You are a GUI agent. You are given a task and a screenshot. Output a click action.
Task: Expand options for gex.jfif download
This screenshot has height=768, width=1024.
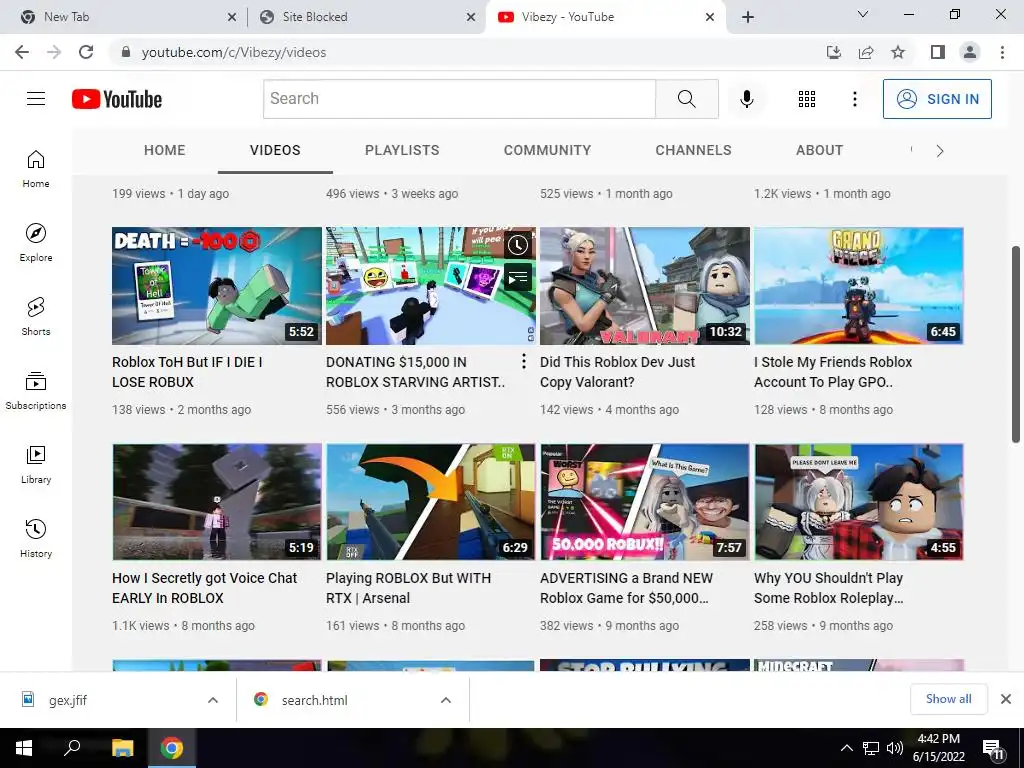[x=213, y=700]
